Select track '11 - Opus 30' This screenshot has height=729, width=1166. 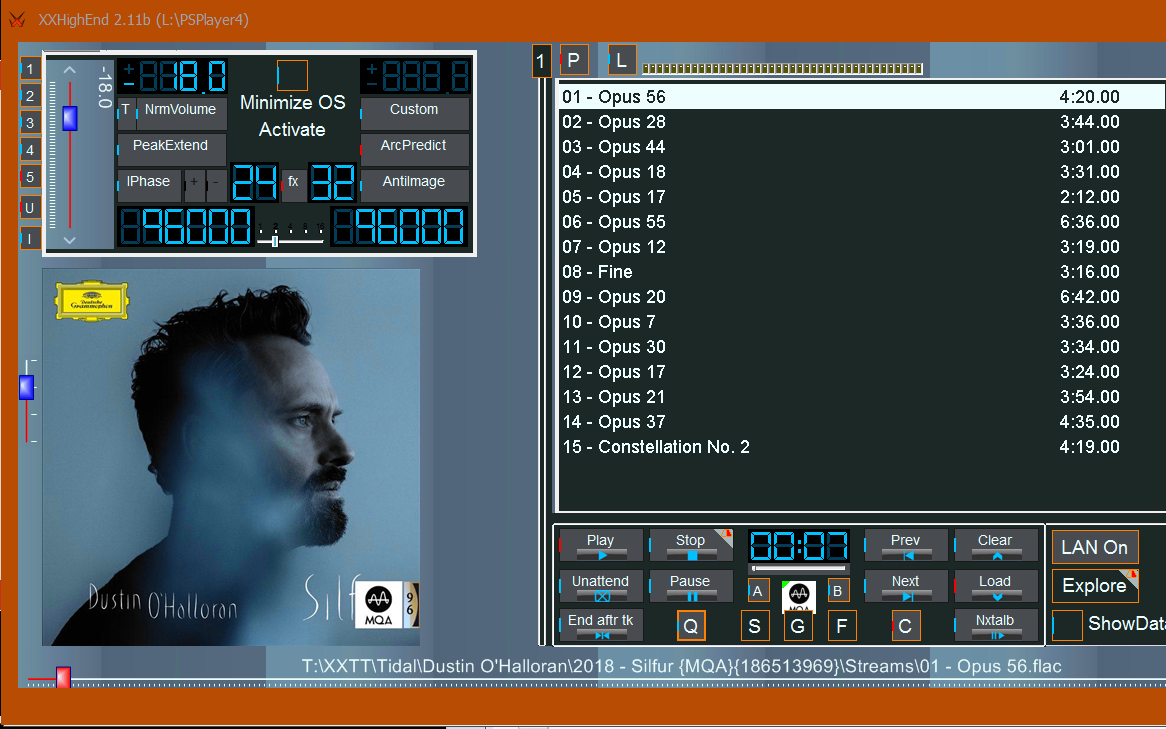862,347
